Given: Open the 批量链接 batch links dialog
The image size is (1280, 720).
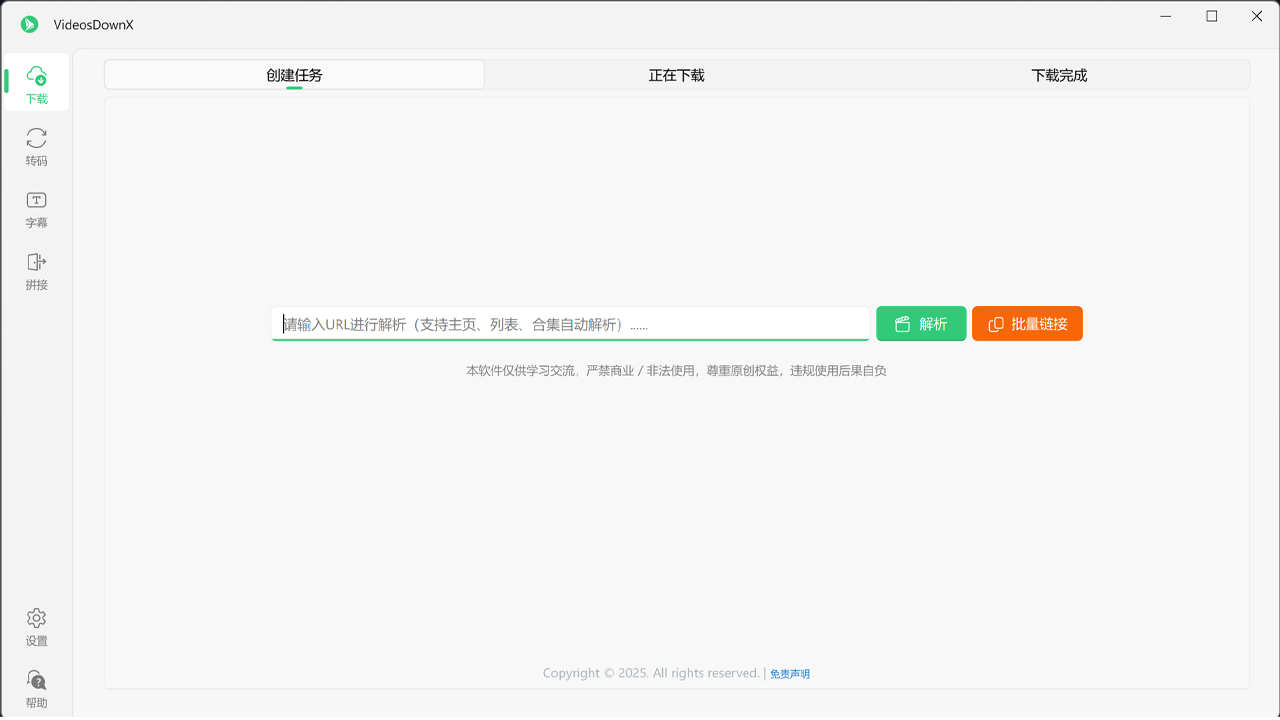Looking at the screenshot, I should coord(1027,323).
